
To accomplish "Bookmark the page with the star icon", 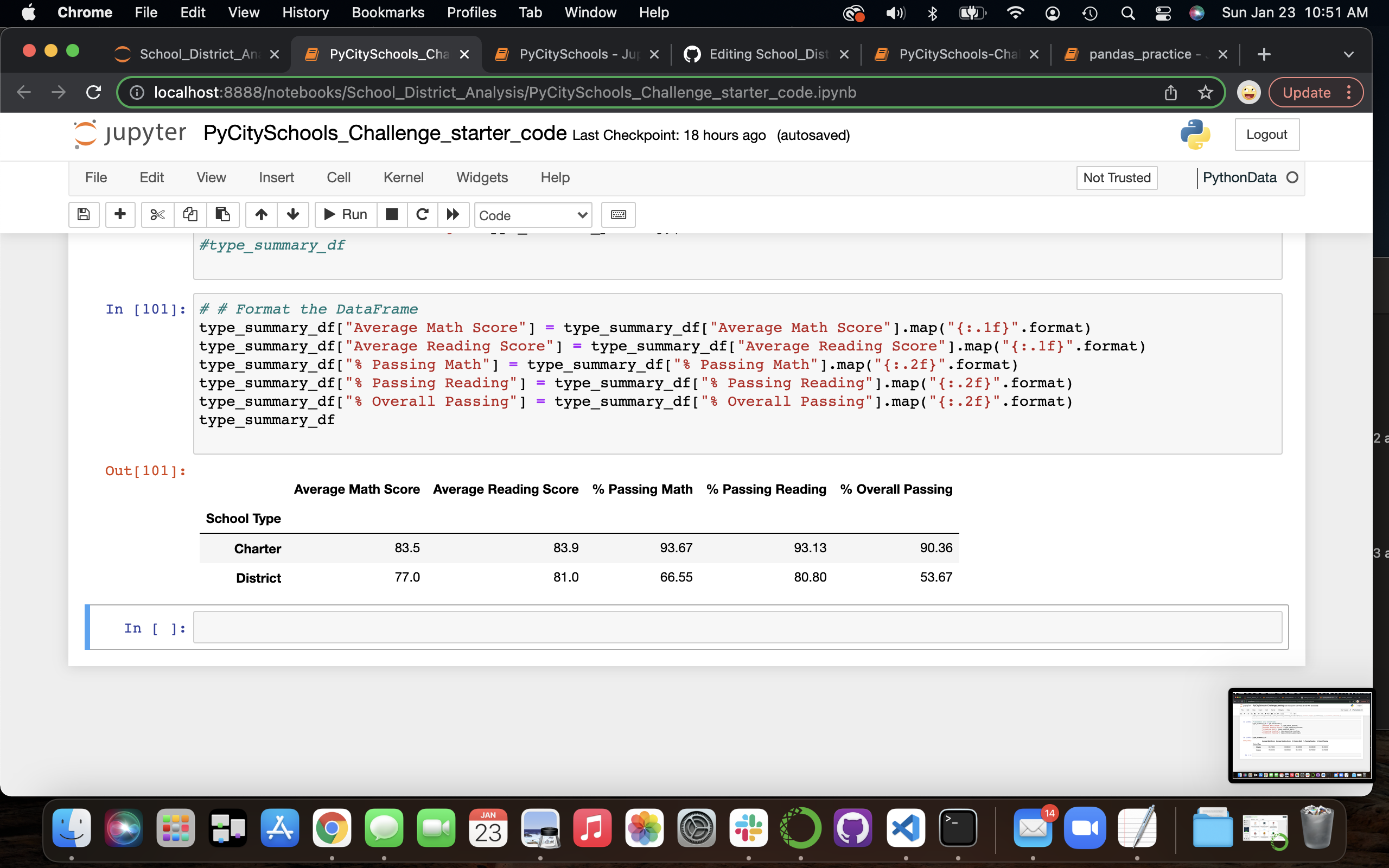I will point(1205,92).
